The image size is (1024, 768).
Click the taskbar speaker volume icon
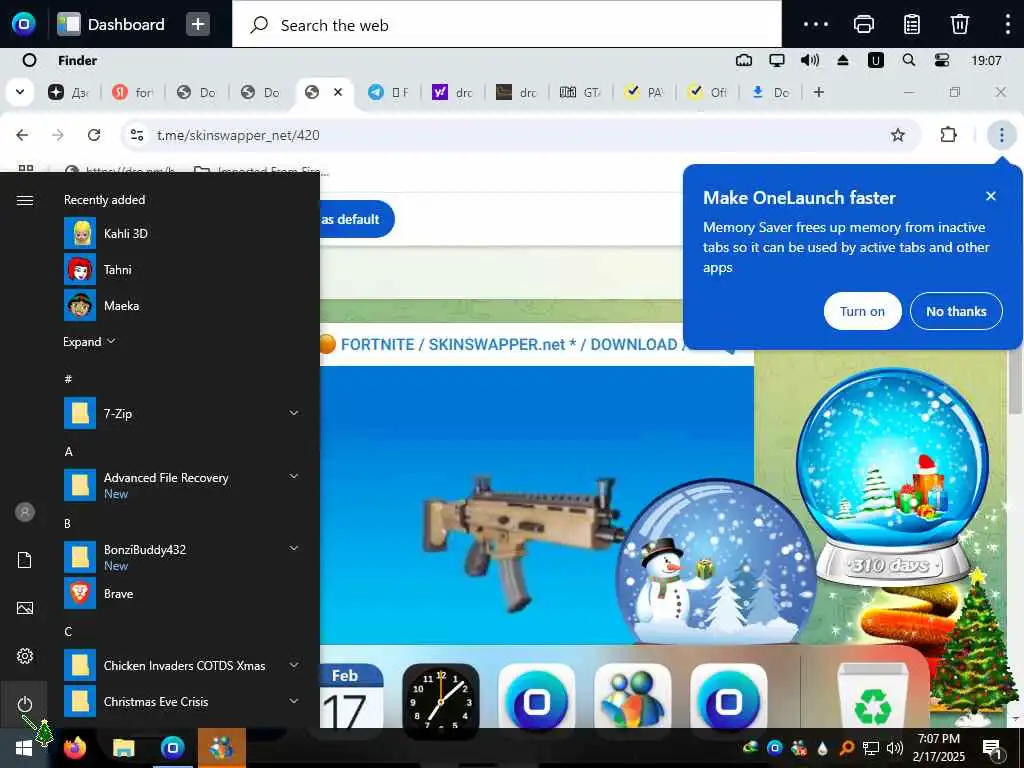pyautogui.click(x=895, y=748)
